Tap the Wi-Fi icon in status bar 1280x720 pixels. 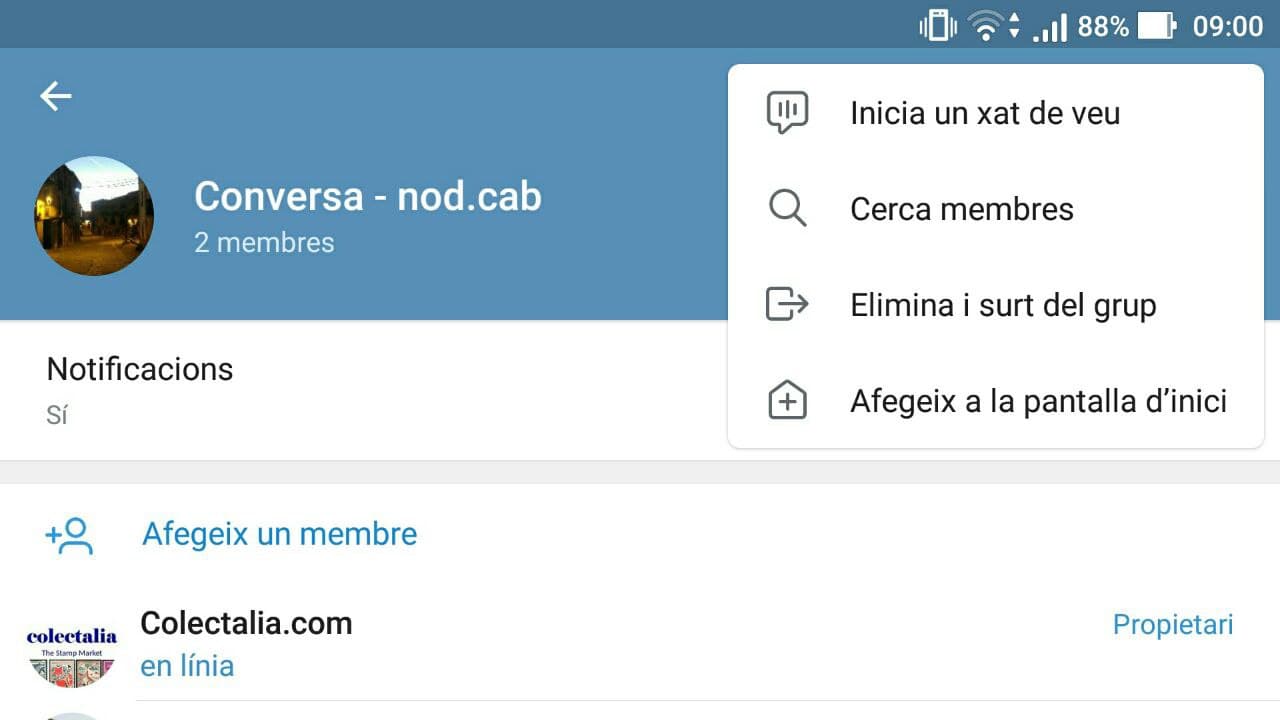[x=986, y=26]
